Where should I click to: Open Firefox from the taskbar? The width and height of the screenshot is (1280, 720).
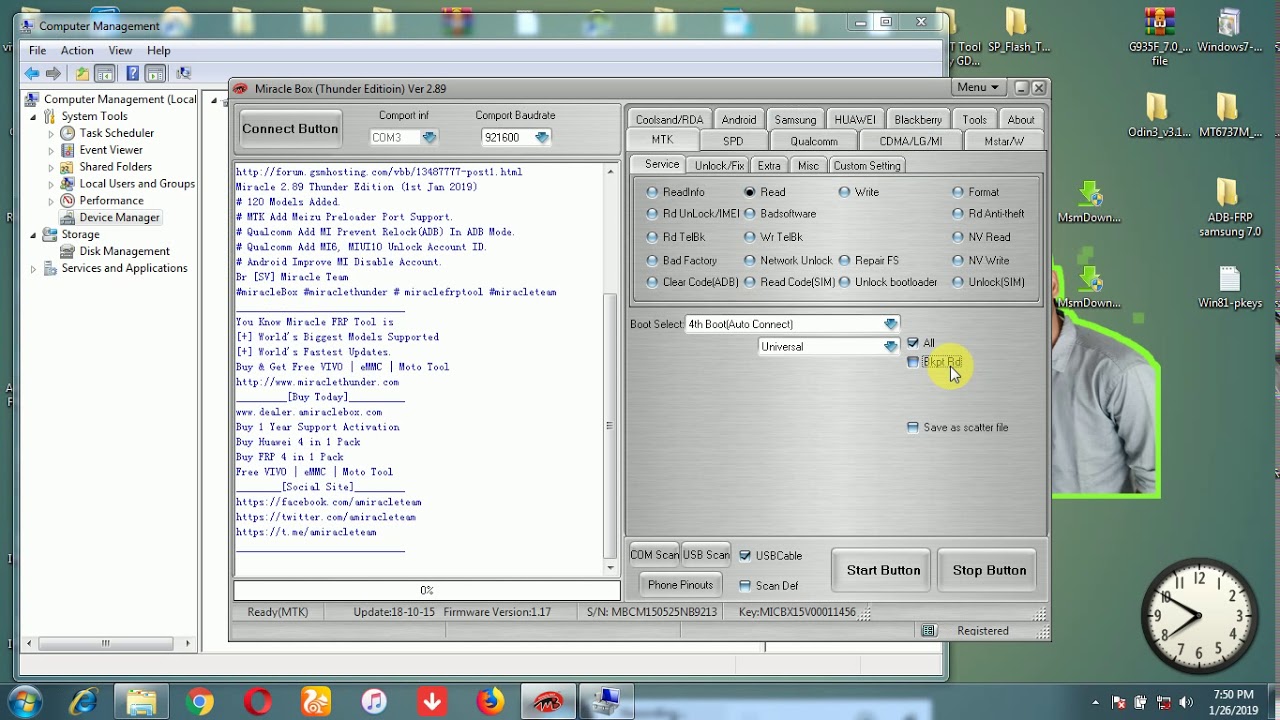490,702
